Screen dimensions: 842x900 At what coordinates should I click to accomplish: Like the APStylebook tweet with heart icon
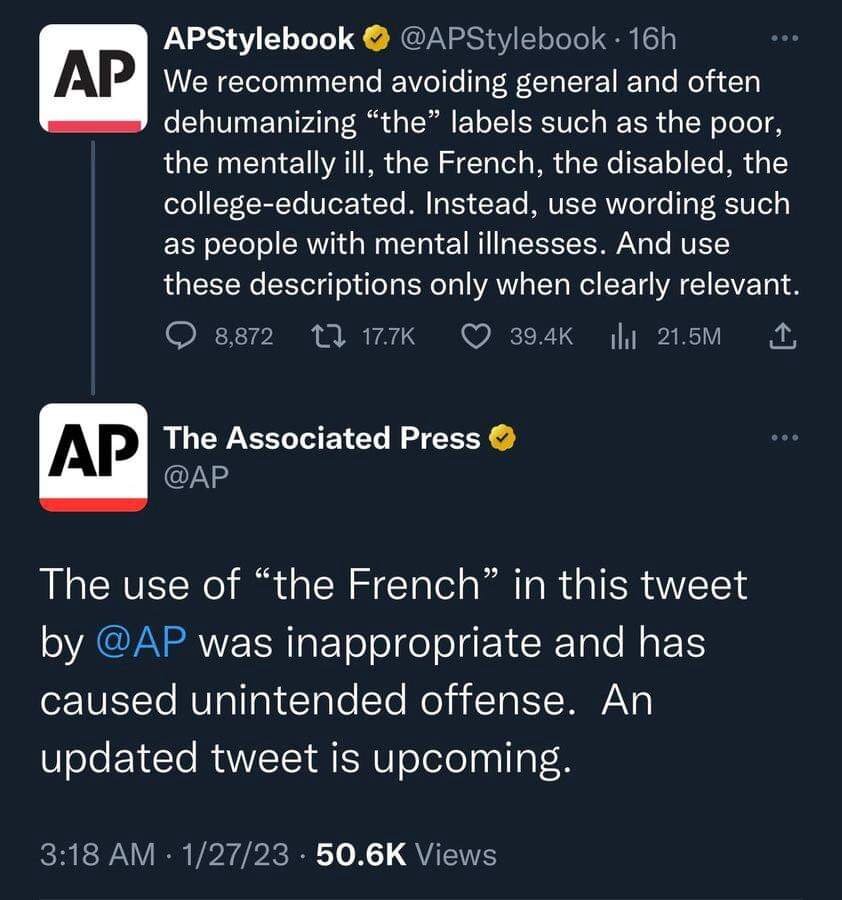[x=474, y=337]
